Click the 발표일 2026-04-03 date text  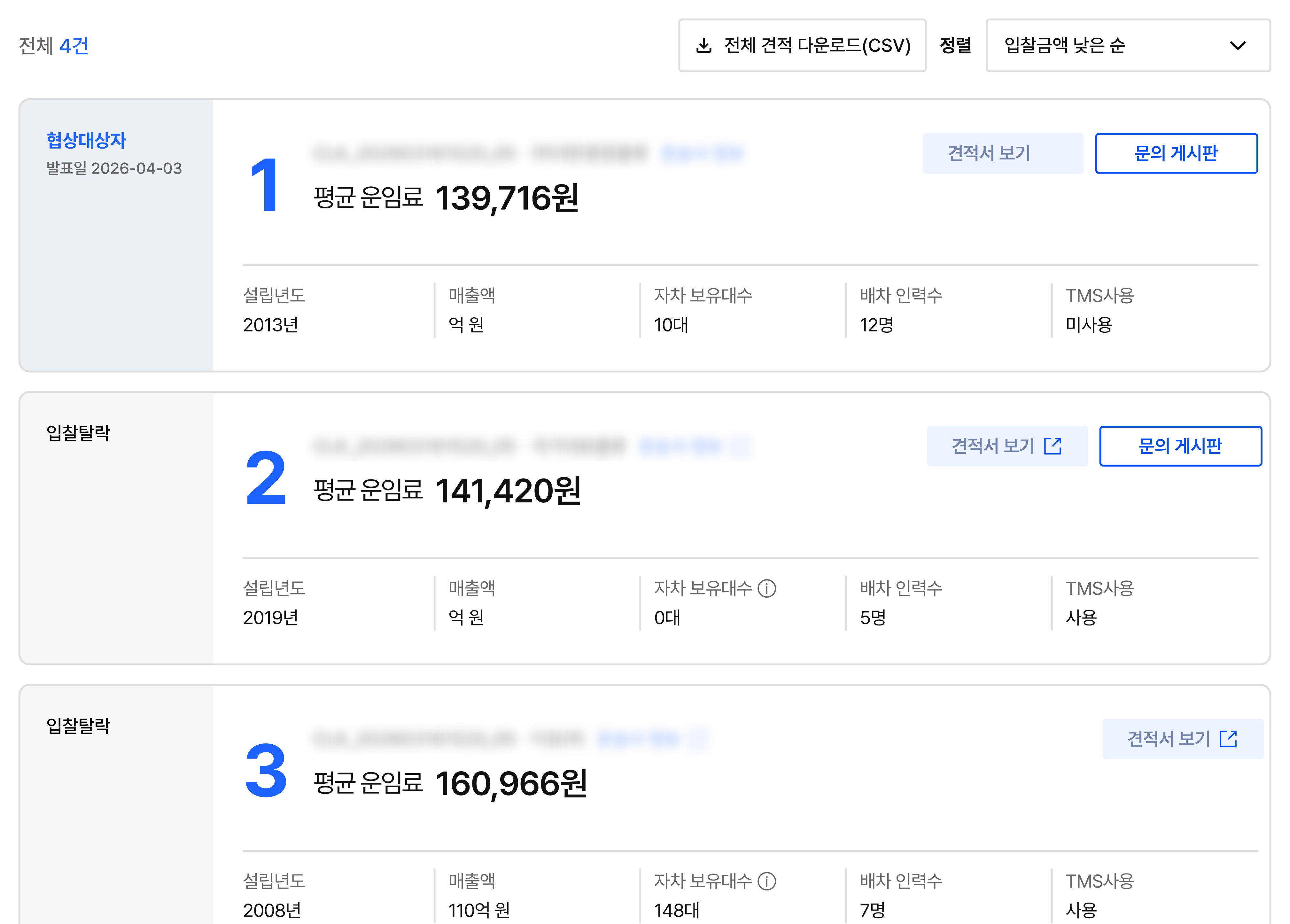pos(114,168)
